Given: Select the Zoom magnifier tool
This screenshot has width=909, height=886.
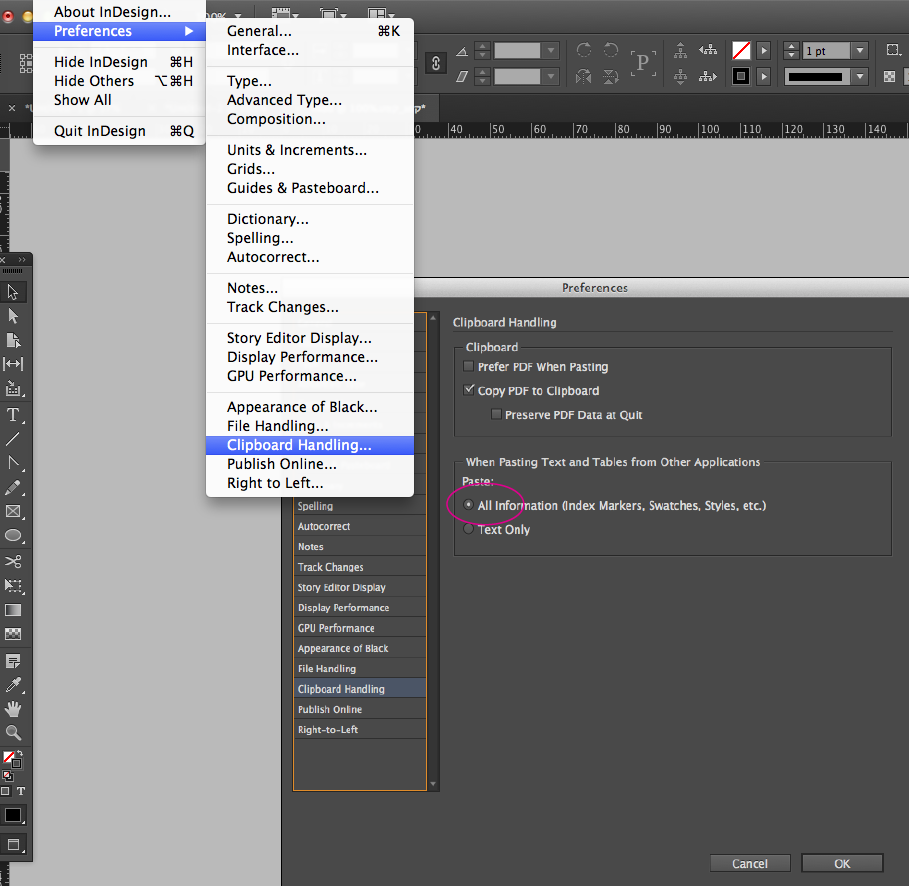Looking at the screenshot, I should tap(13, 732).
